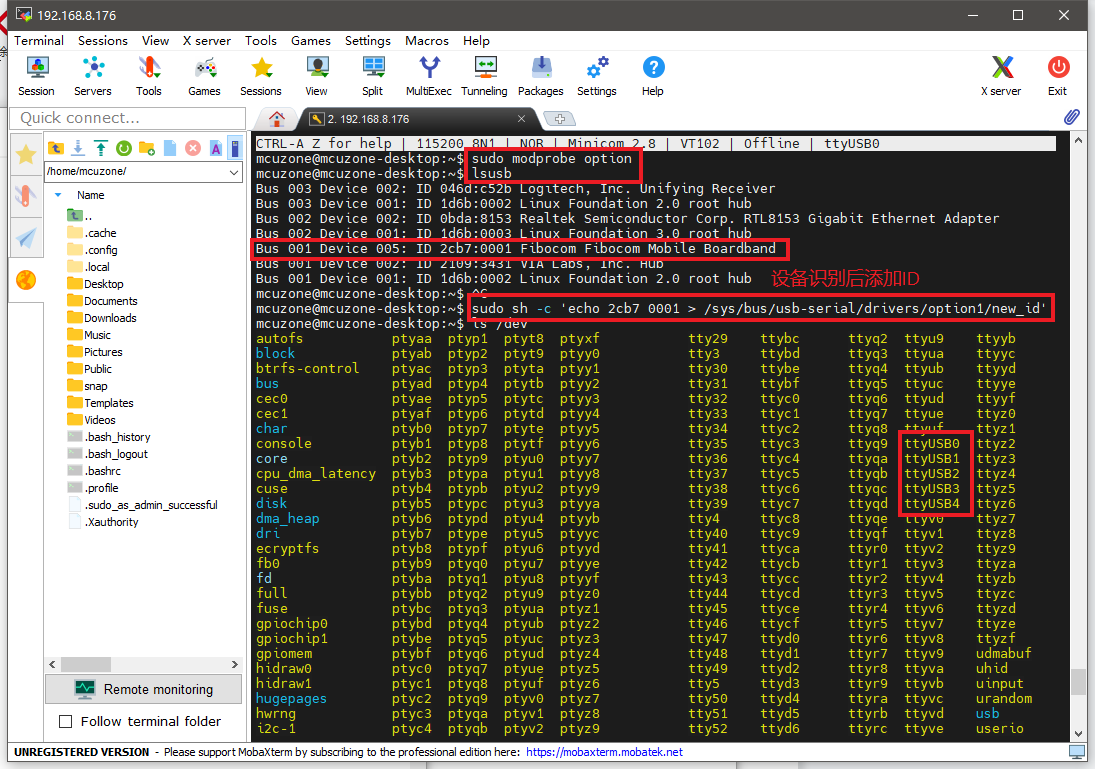Open the swiss-knife Tools sidebar tab
1095x769 pixels.
pyautogui.click(x=26, y=196)
